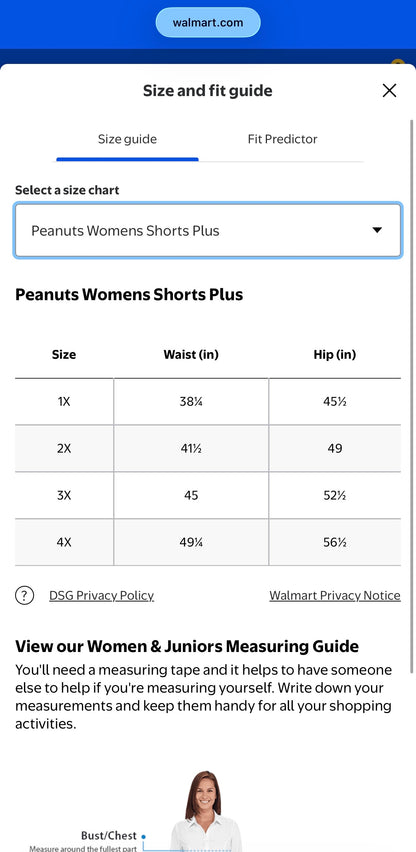Screen dimensions: 416x852
Task: Select the Size guide tab
Action: coord(127,140)
